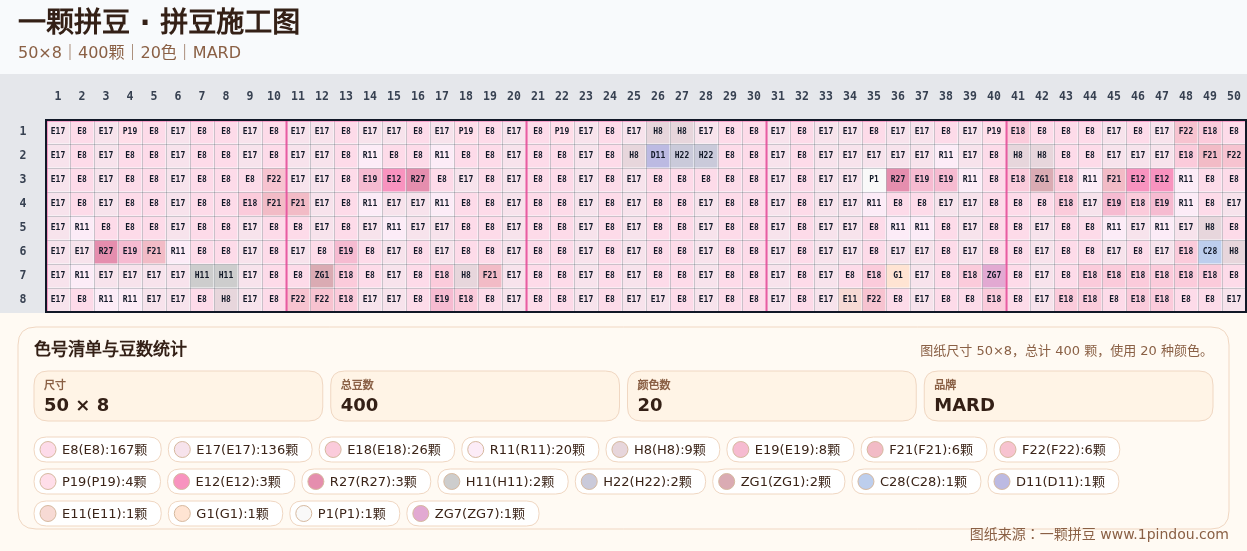The height and width of the screenshot is (551, 1247).
Task: Click row number 2 label
Action: 23,155
